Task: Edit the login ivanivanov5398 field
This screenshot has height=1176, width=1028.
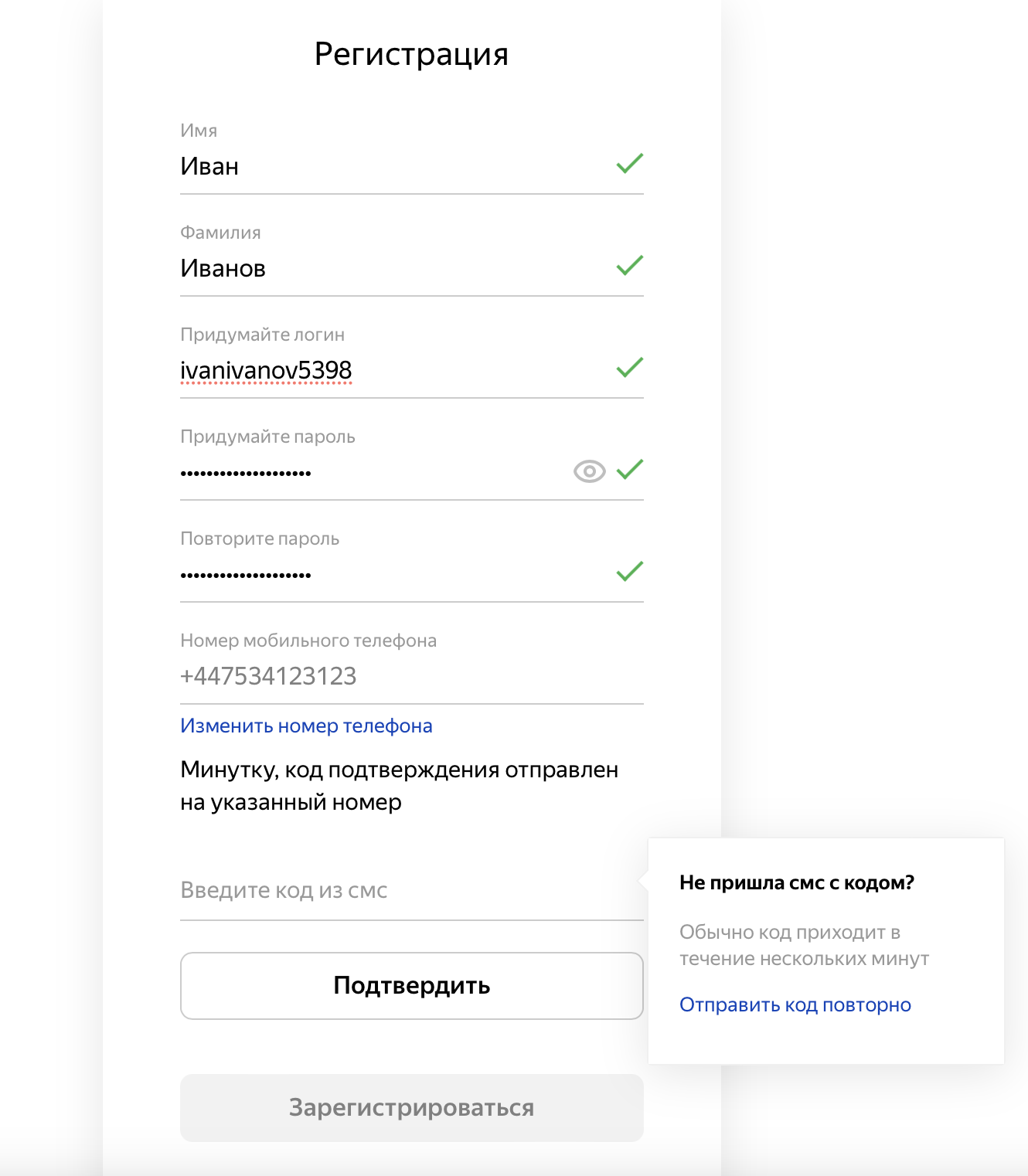Action: tap(386, 371)
